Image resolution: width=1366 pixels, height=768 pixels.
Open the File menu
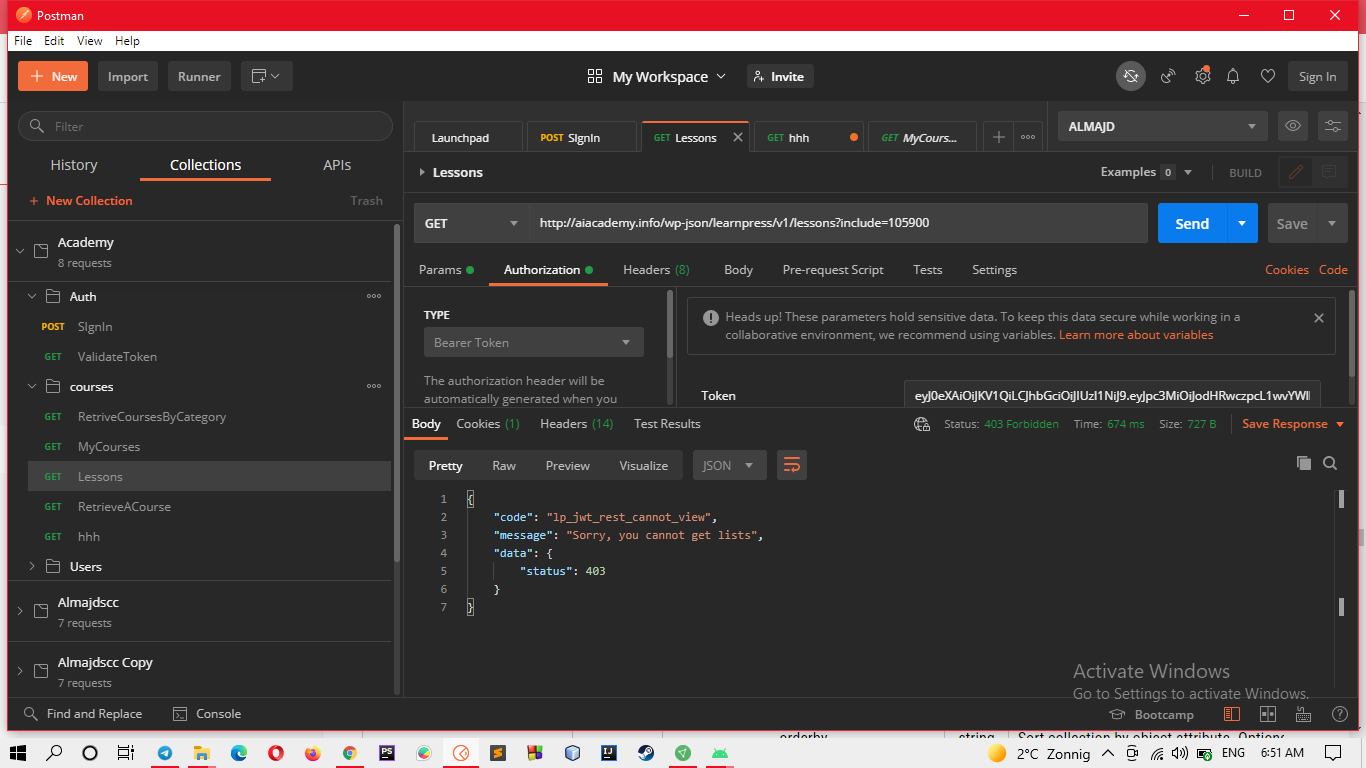tap(23, 41)
